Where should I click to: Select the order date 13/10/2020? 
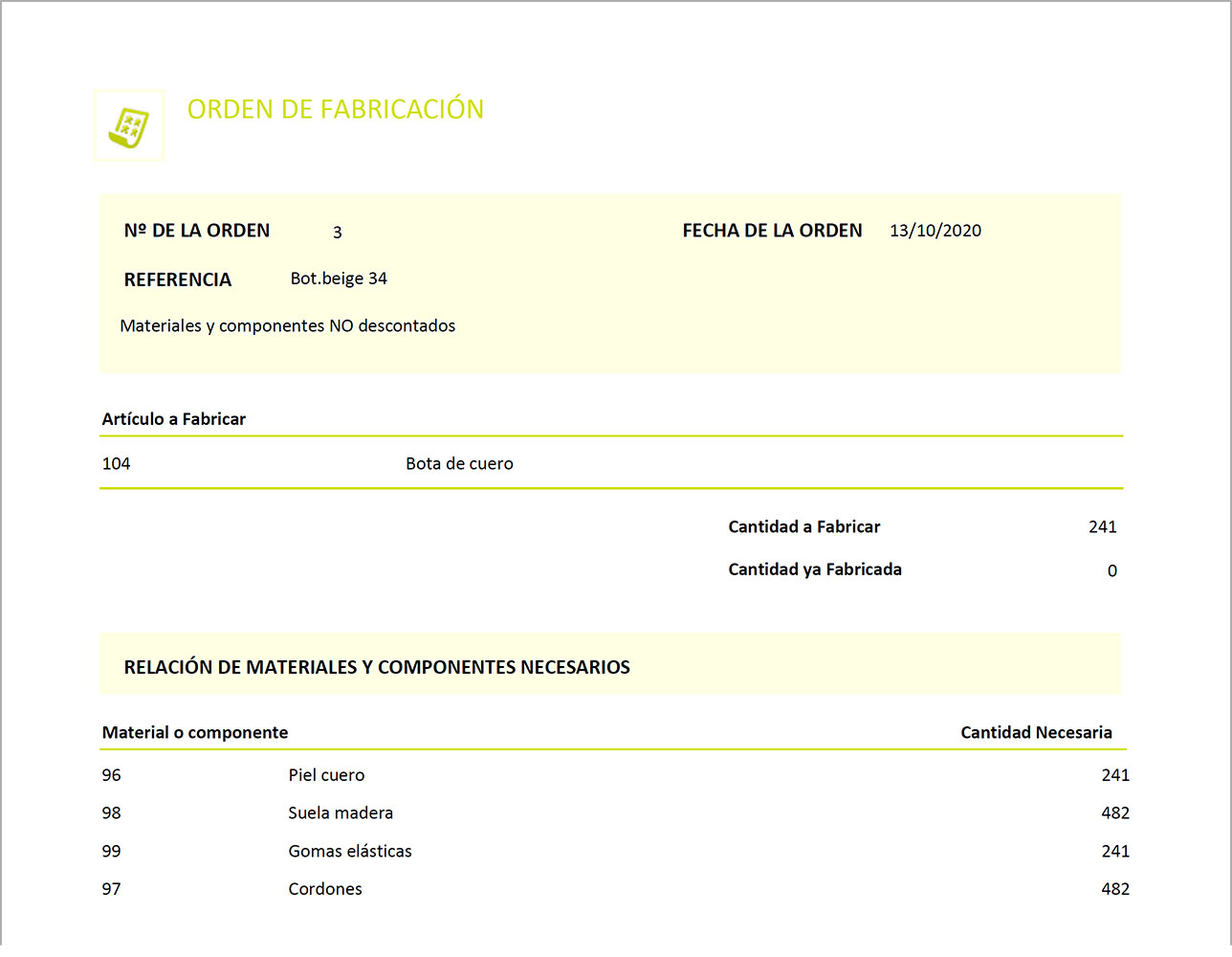pyautogui.click(x=935, y=231)
